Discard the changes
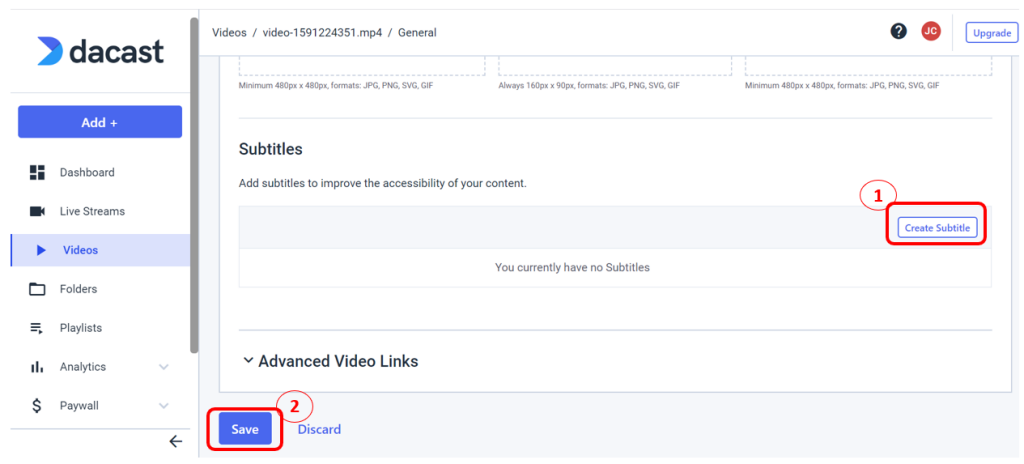 (x=319, y=429)
